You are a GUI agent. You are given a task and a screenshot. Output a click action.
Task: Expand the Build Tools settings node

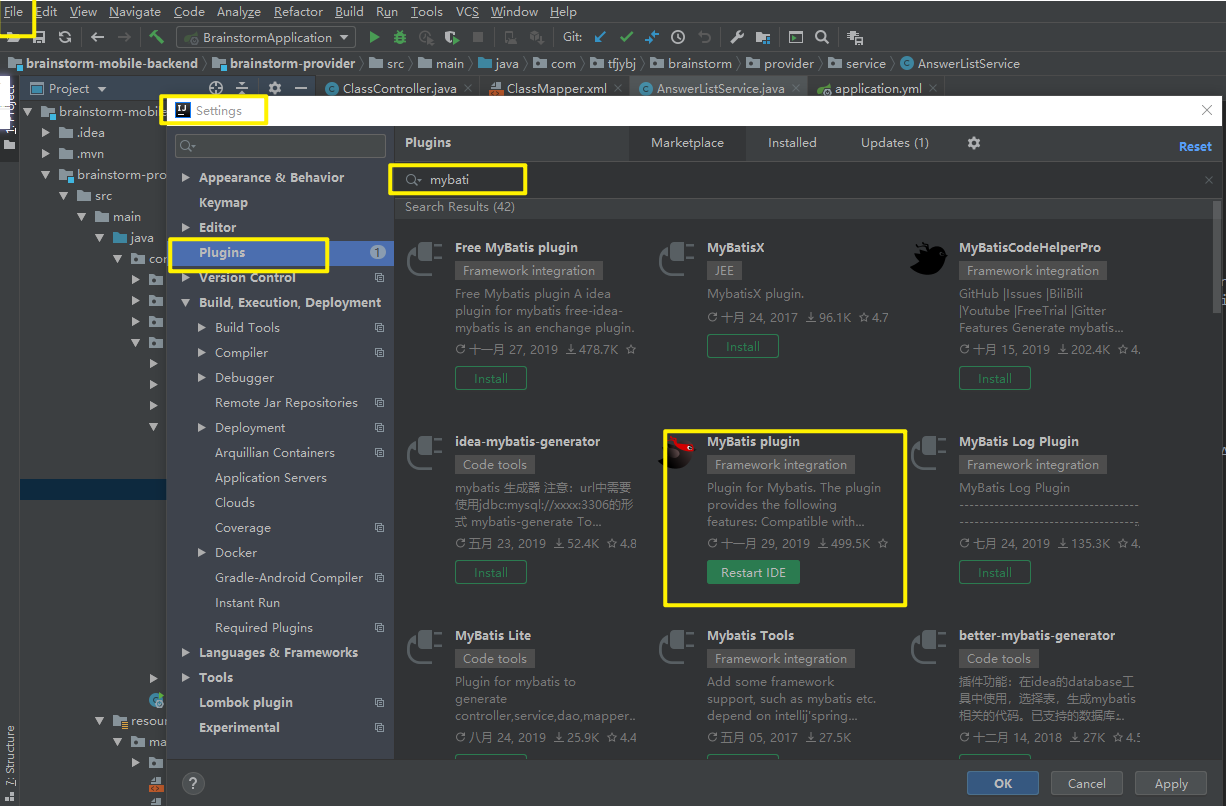pyautogui.click(x=203, y=327)
